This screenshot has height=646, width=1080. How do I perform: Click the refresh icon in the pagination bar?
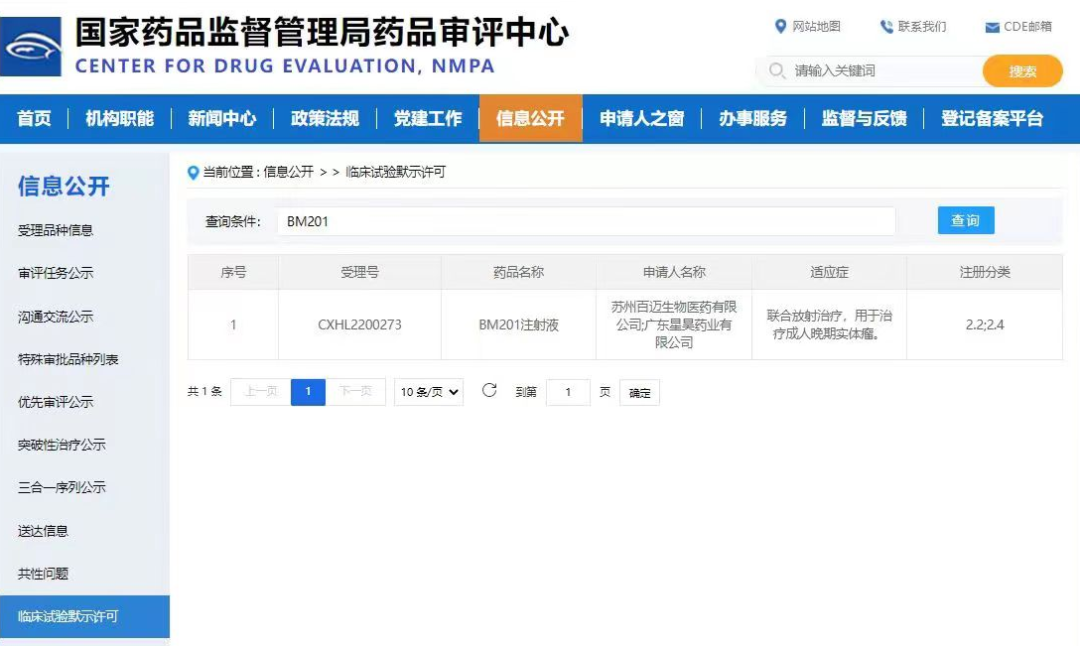tap(488, 392)
